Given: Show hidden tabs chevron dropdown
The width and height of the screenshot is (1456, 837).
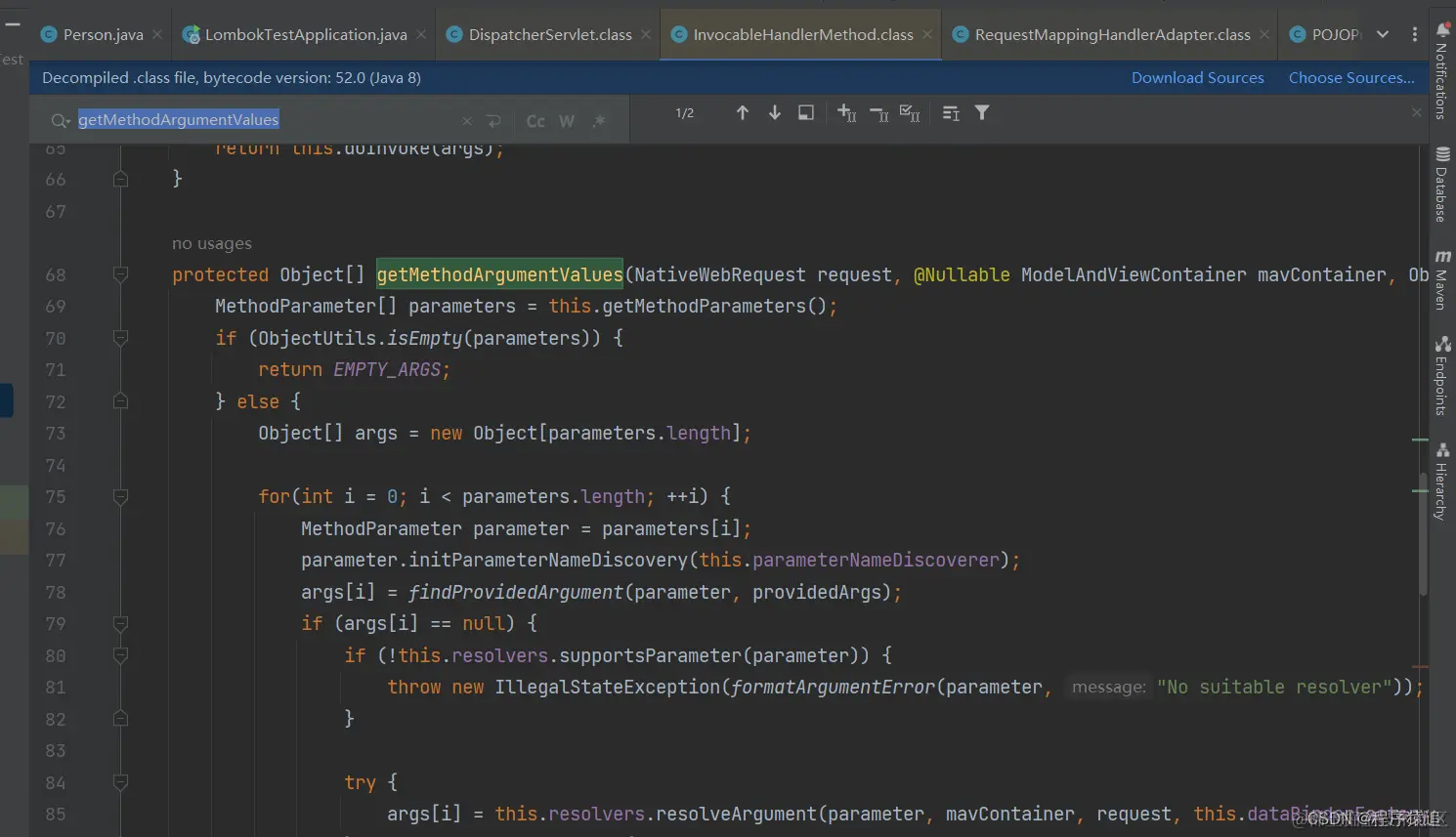Looking at the screenshot, I should tap(1383, 34).
